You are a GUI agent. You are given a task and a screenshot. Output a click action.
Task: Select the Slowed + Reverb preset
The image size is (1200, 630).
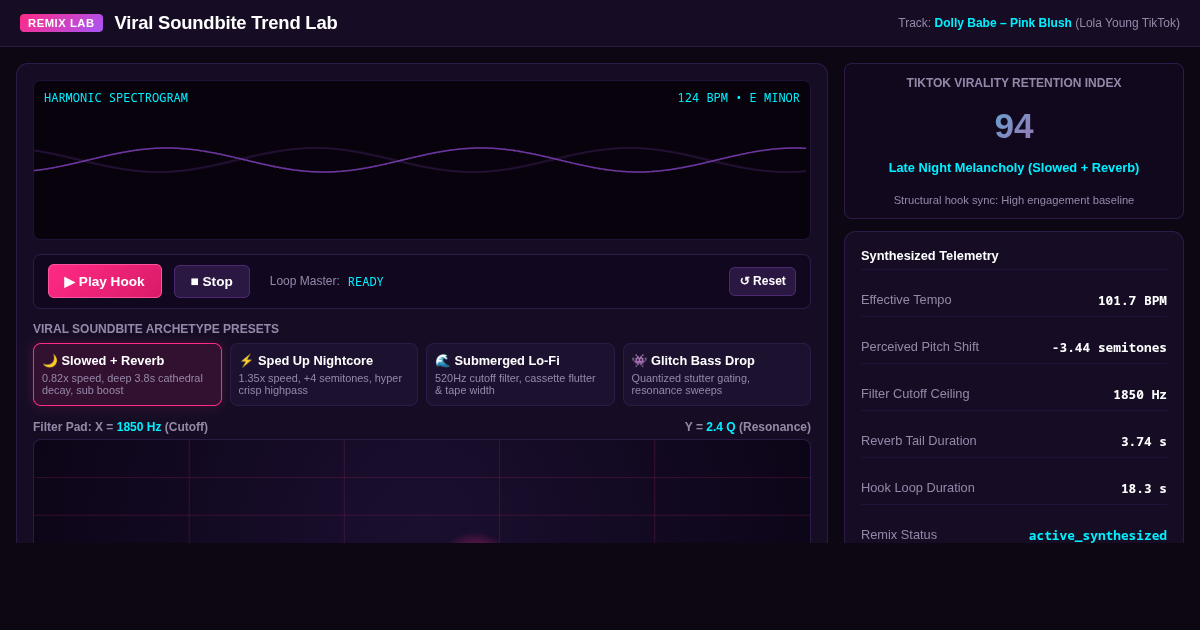coord(127,374)
